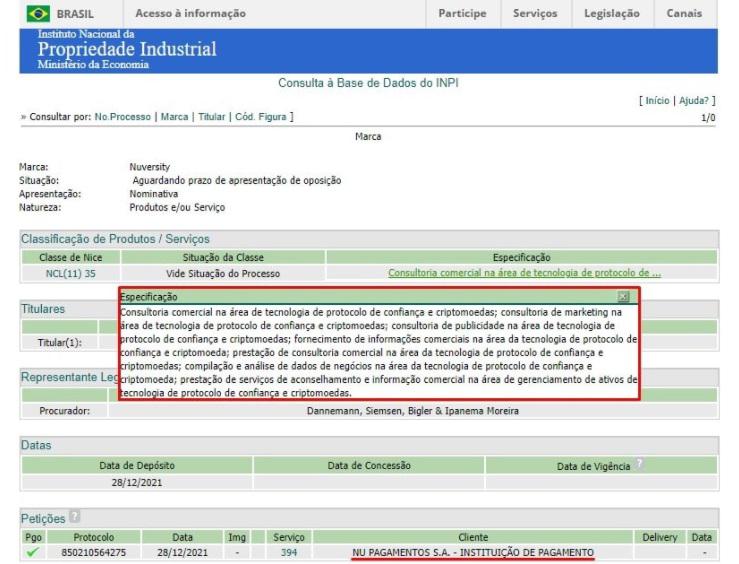Screen dimensions: 739x564
Task: Click the Img column header
Action: 237,537
